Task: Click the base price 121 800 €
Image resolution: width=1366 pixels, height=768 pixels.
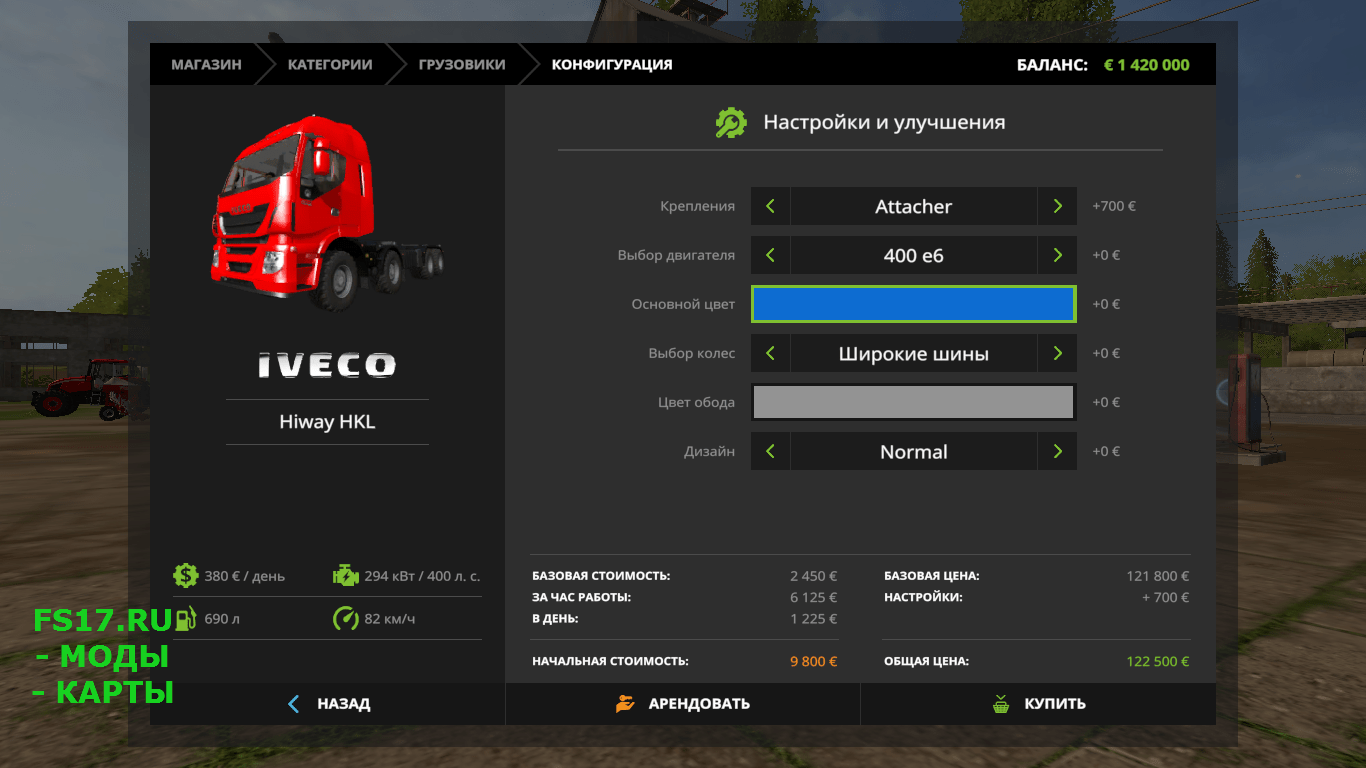Action: (1158, 576)
